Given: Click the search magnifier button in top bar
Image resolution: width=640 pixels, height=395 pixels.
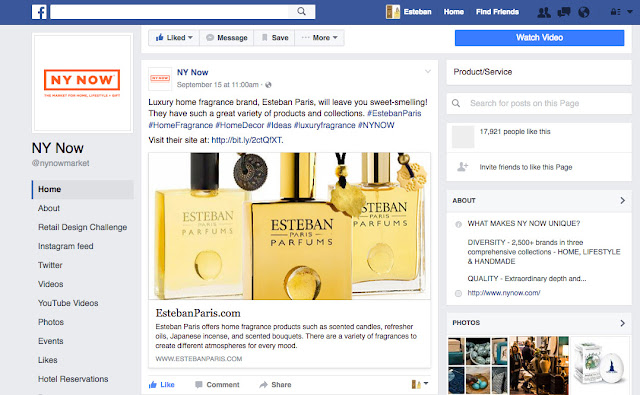Looking at the screenshot, I should tap(301, 11).
